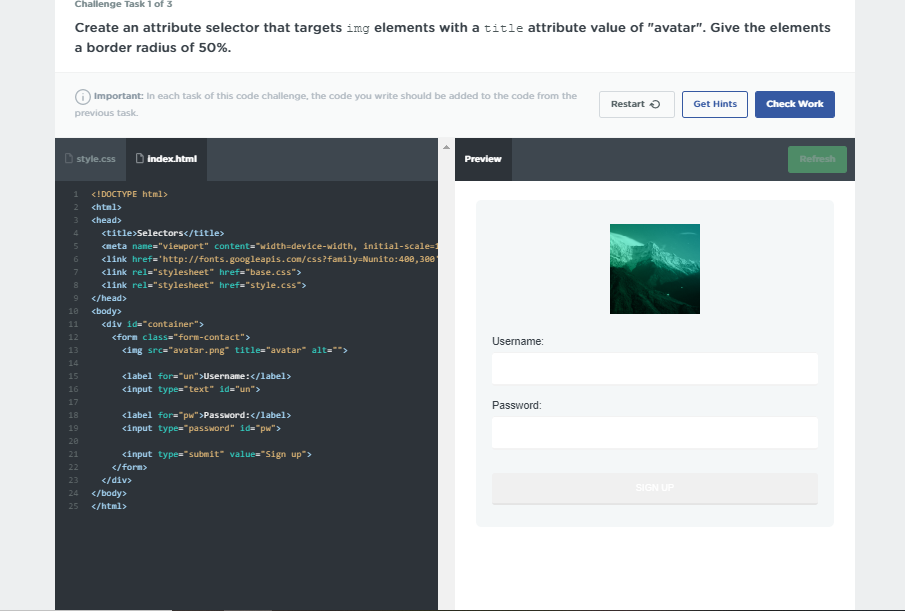
Task: Click the circular arrow icon in Restart
Action: tap(655, 104)
